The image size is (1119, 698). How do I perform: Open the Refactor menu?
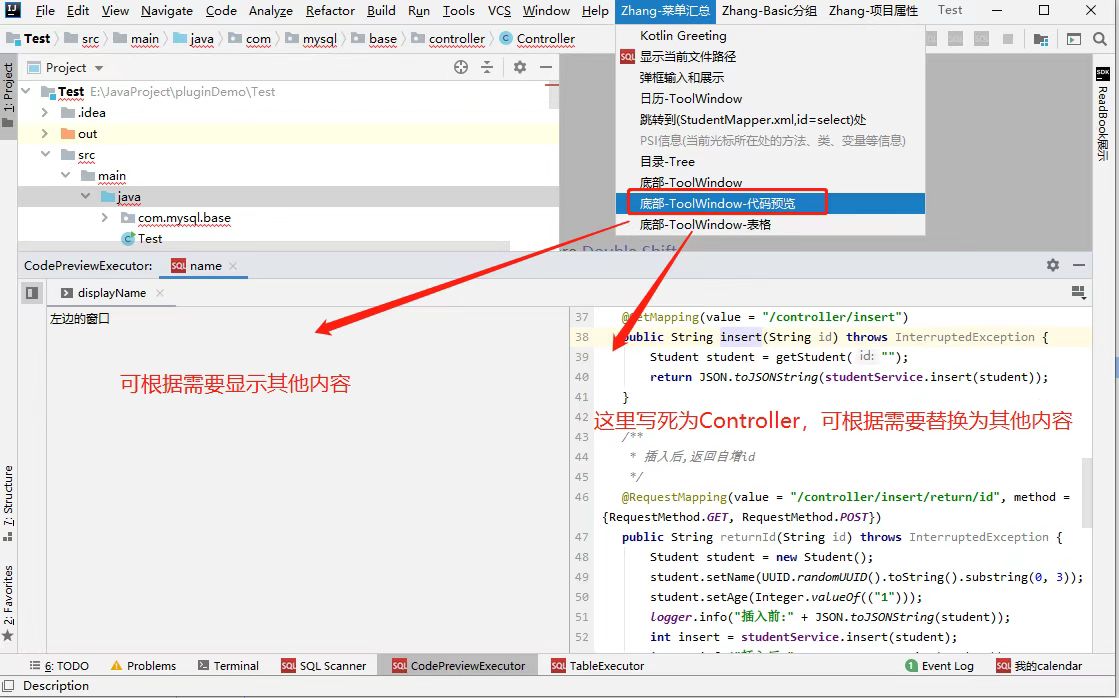pyautogui.click(x=330, y=10)
